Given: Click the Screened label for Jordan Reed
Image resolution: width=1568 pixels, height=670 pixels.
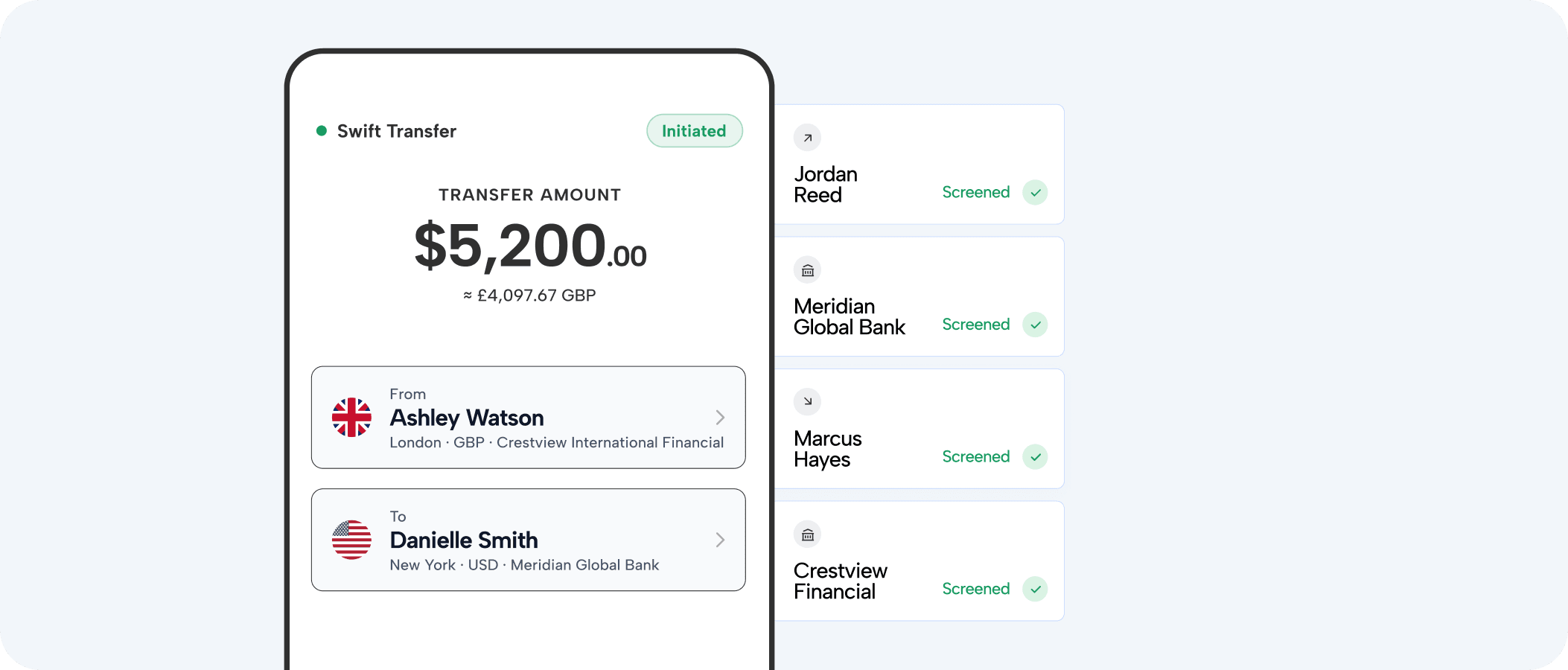Looking at the screenshot, I should pyautogui.click(x=975, y=193).
